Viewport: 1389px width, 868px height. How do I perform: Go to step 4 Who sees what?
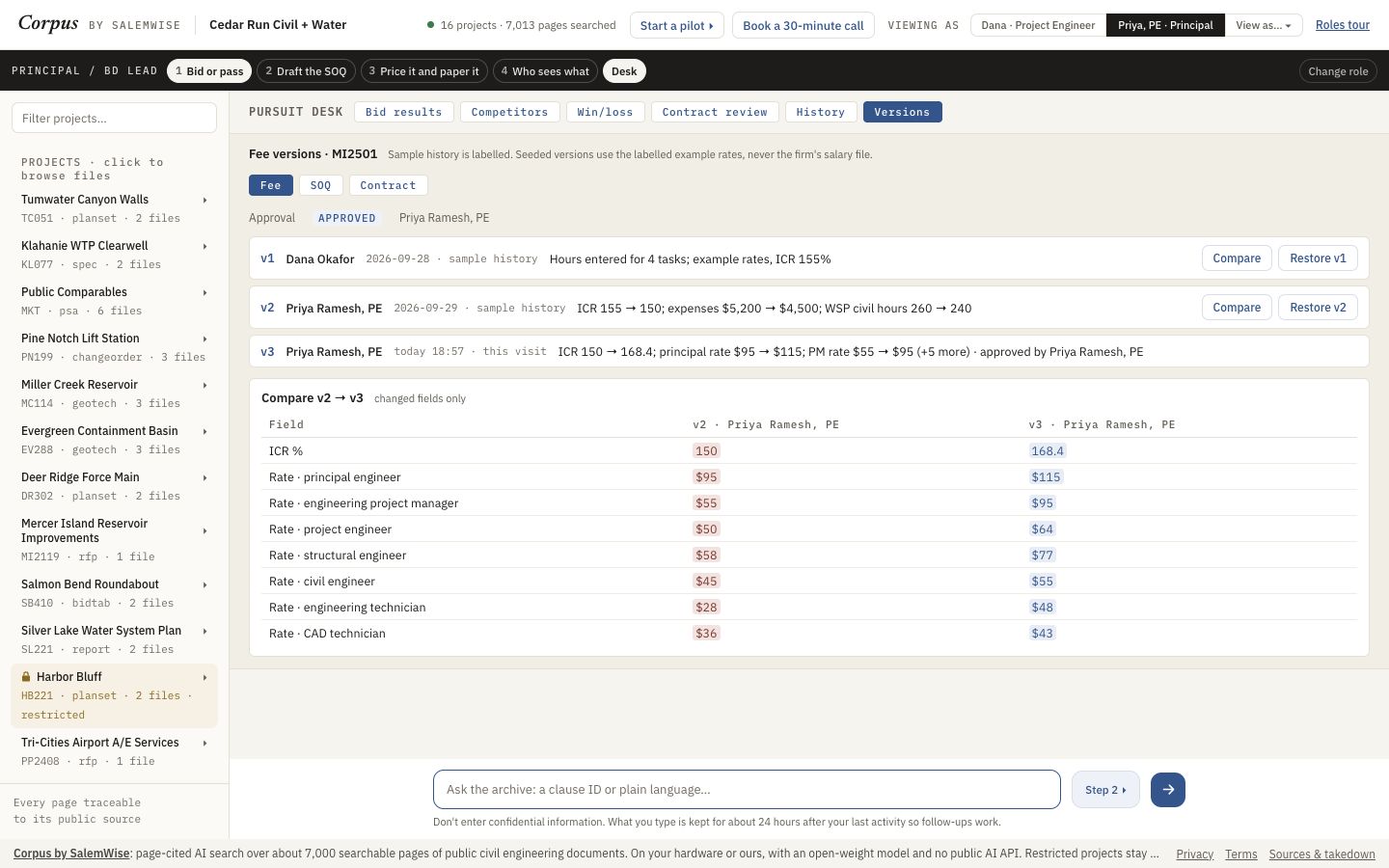point(545,71)
